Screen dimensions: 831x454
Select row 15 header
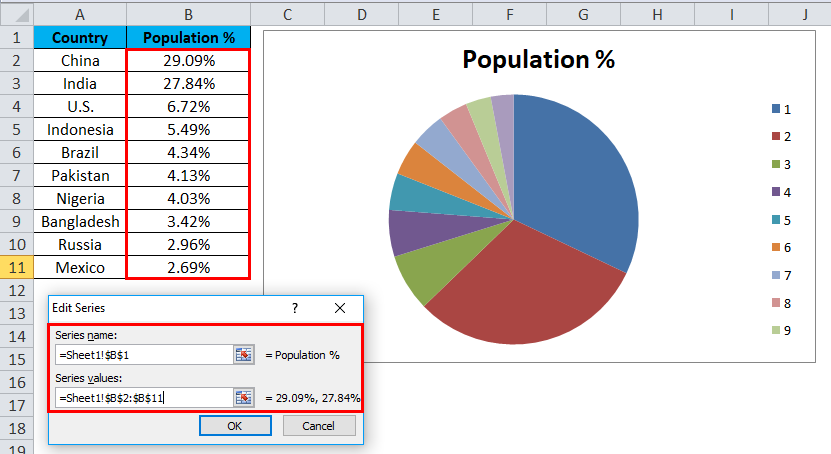(17, 359)
